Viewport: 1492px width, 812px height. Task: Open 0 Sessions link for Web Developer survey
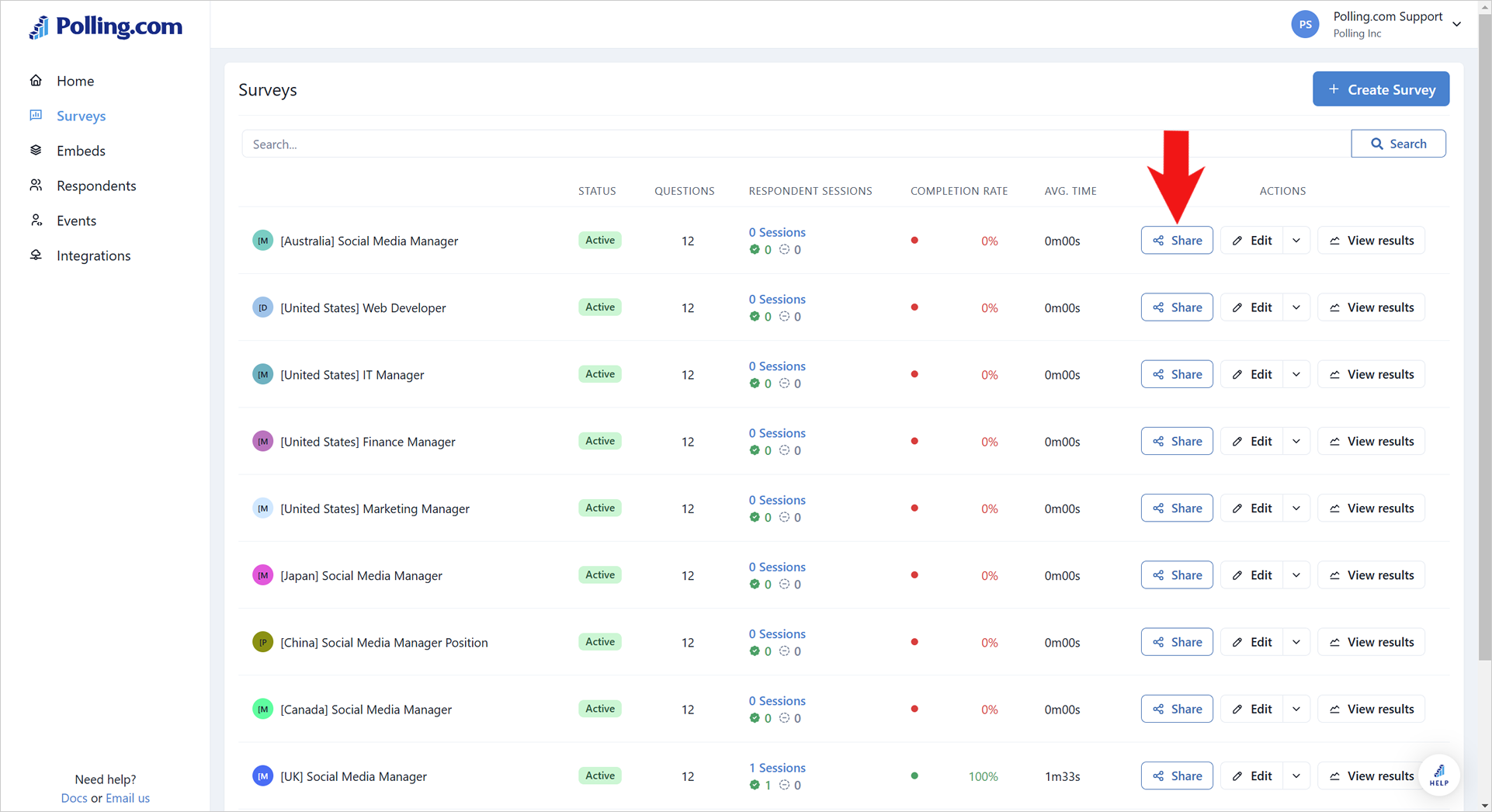tap(777, 299)
